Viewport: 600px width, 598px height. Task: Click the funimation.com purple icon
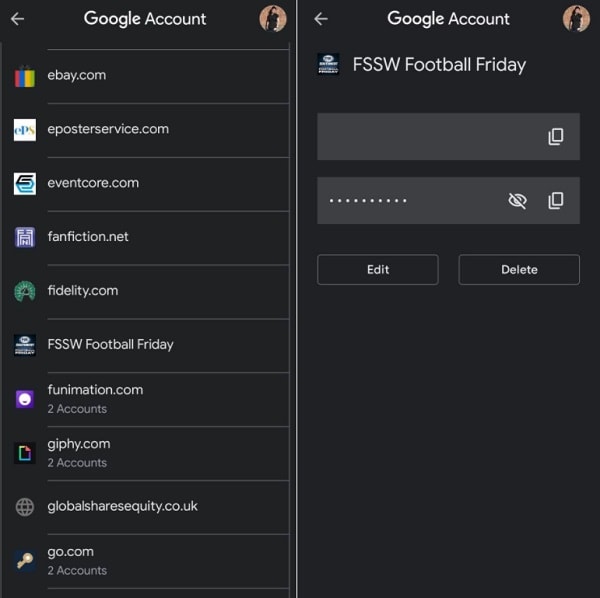coord(25,399)
